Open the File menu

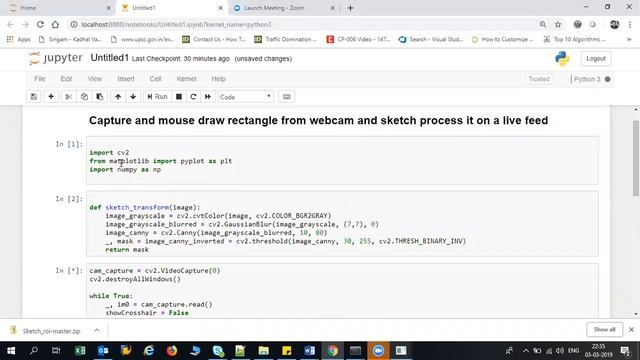point(40,79)
